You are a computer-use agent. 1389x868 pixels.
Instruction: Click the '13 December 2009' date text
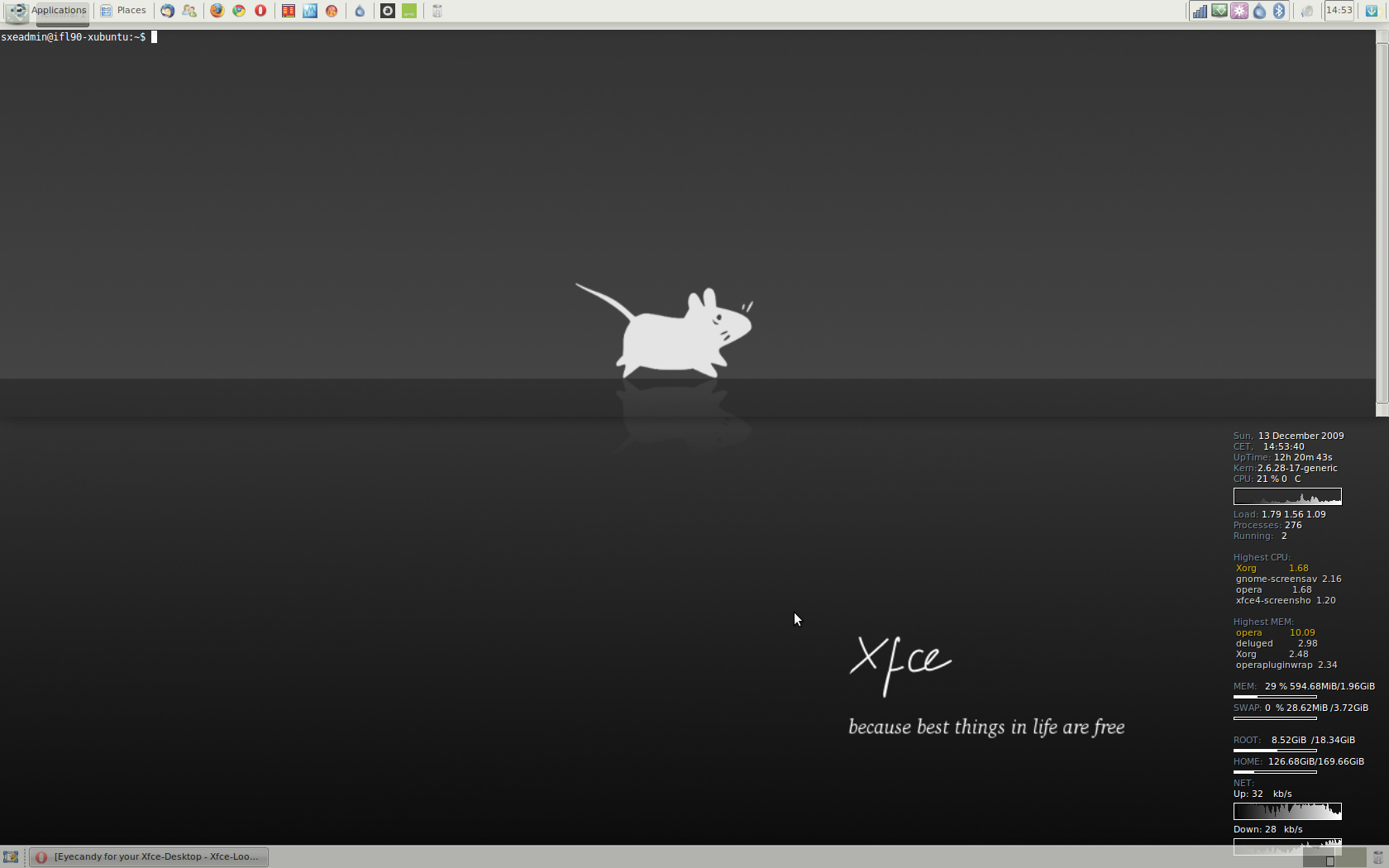point(1301,436)
